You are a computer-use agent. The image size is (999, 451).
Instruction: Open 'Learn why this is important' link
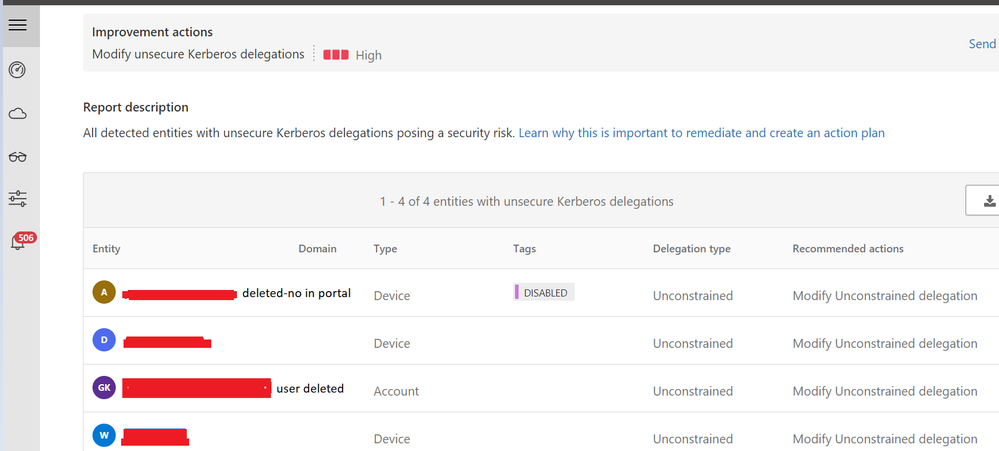coord(701,133)
